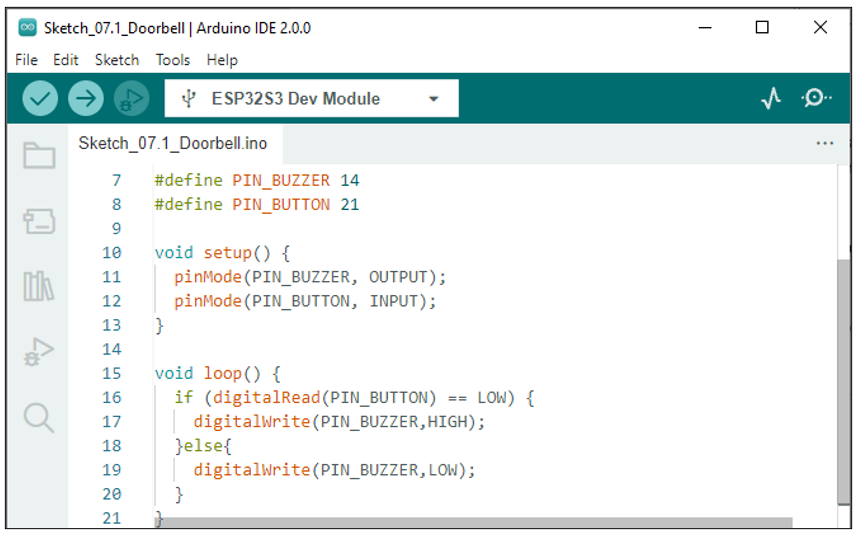Screen dimensions: 859x534
Task: Open the Serial Plotter
Action: pyautogui.click(x=771, y=99)
